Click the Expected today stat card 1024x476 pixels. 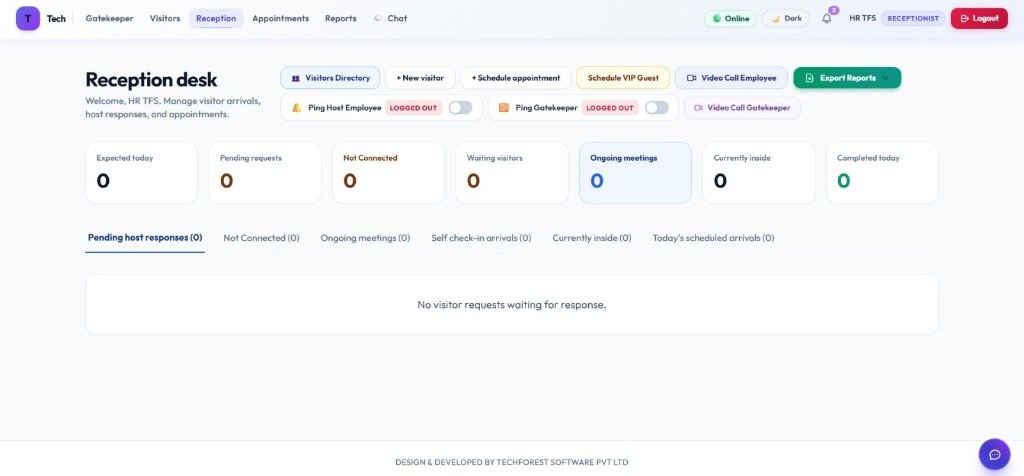pos(141,173)
